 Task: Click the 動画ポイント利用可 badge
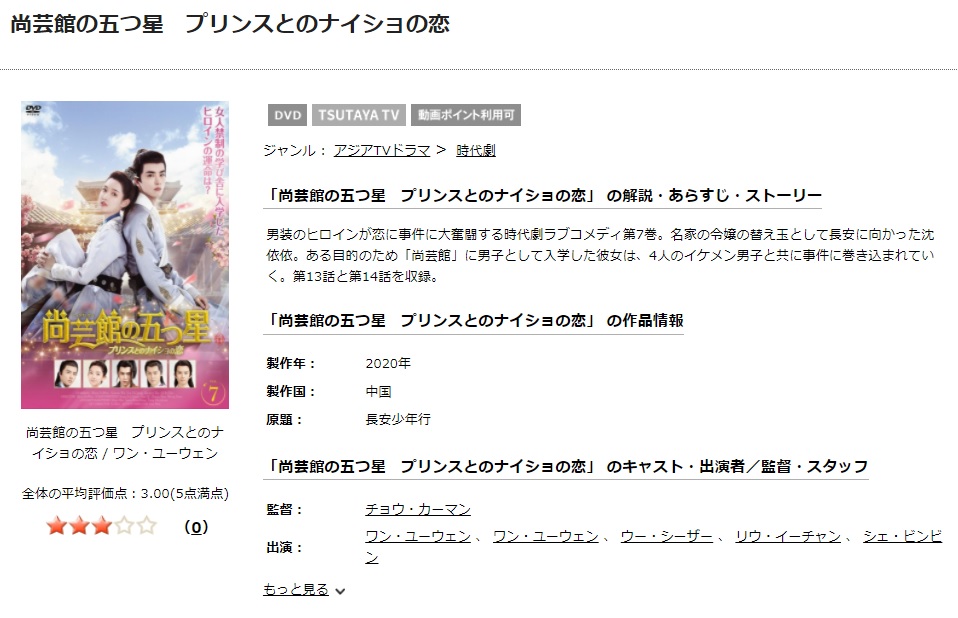point(466,115)
